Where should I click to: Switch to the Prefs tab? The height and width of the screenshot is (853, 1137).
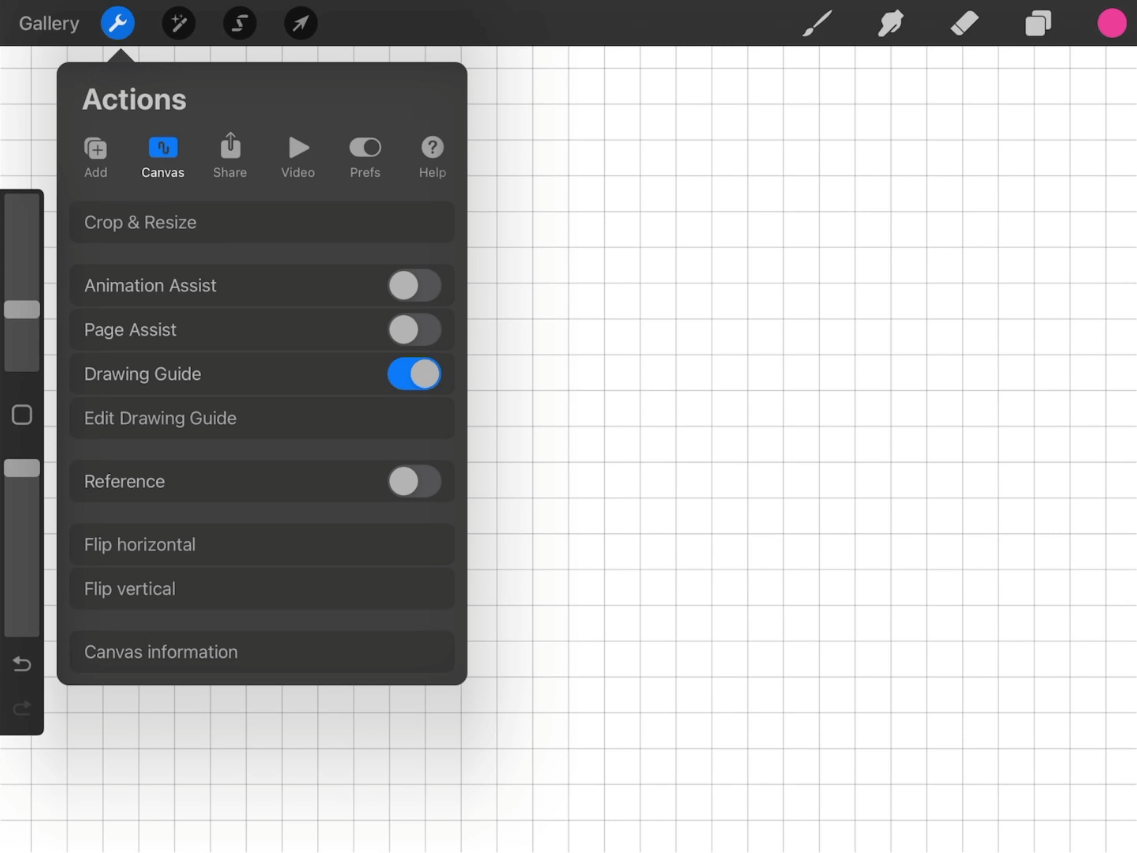[364, 155]
